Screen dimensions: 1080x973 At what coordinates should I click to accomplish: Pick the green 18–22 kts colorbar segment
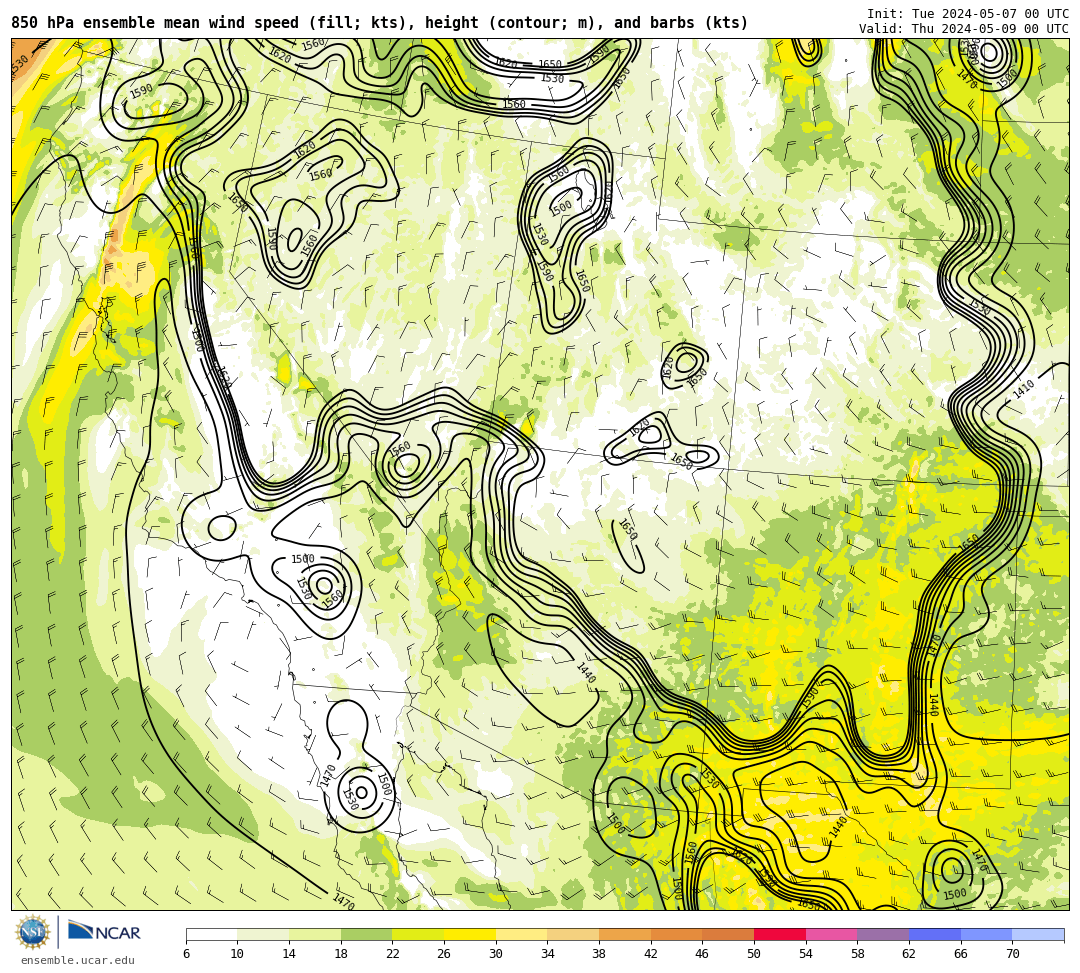click(366, 935)
